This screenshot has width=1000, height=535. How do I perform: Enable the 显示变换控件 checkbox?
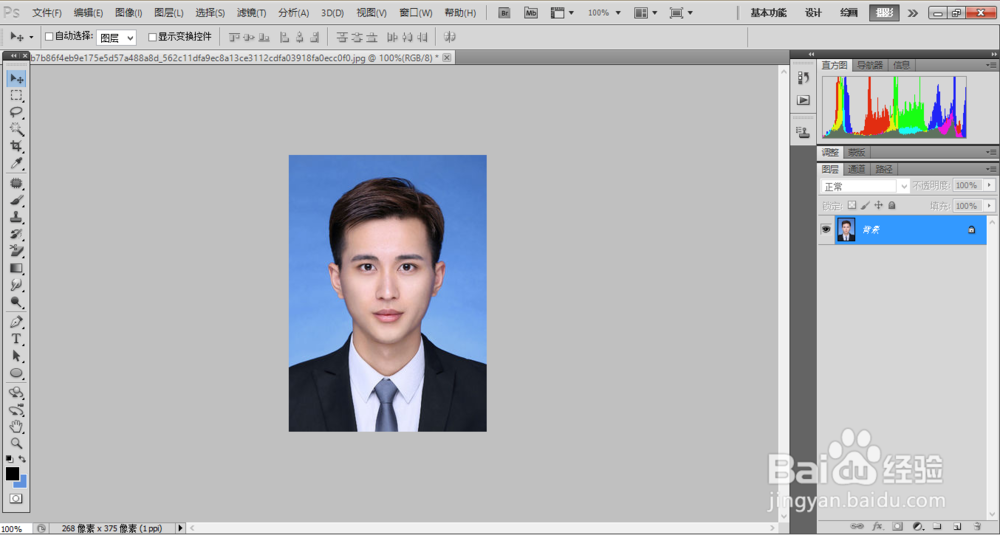click(x=152, y=37)
